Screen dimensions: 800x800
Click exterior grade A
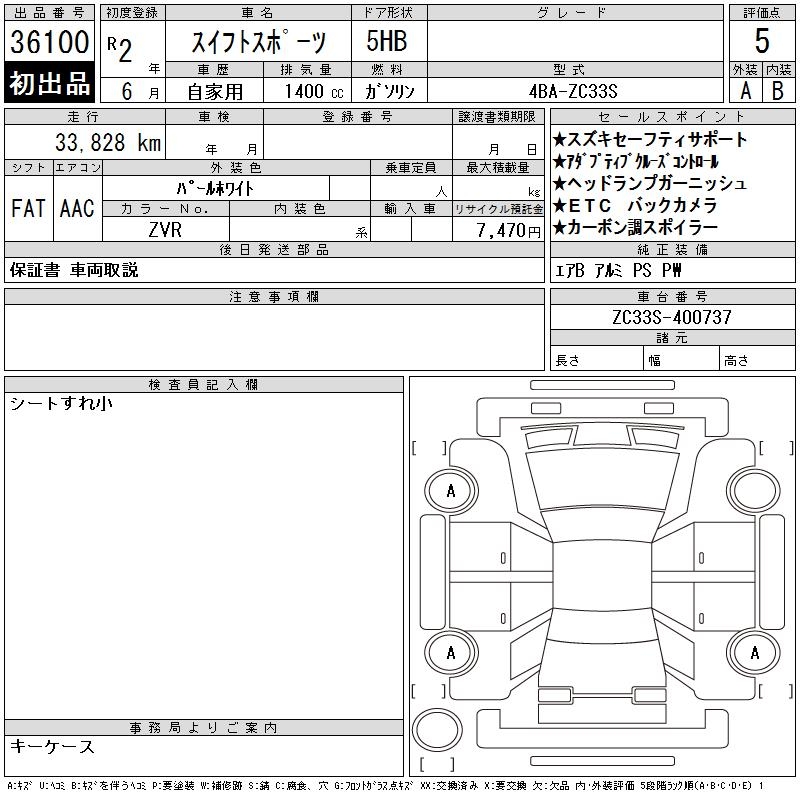[x=745, y=91]
